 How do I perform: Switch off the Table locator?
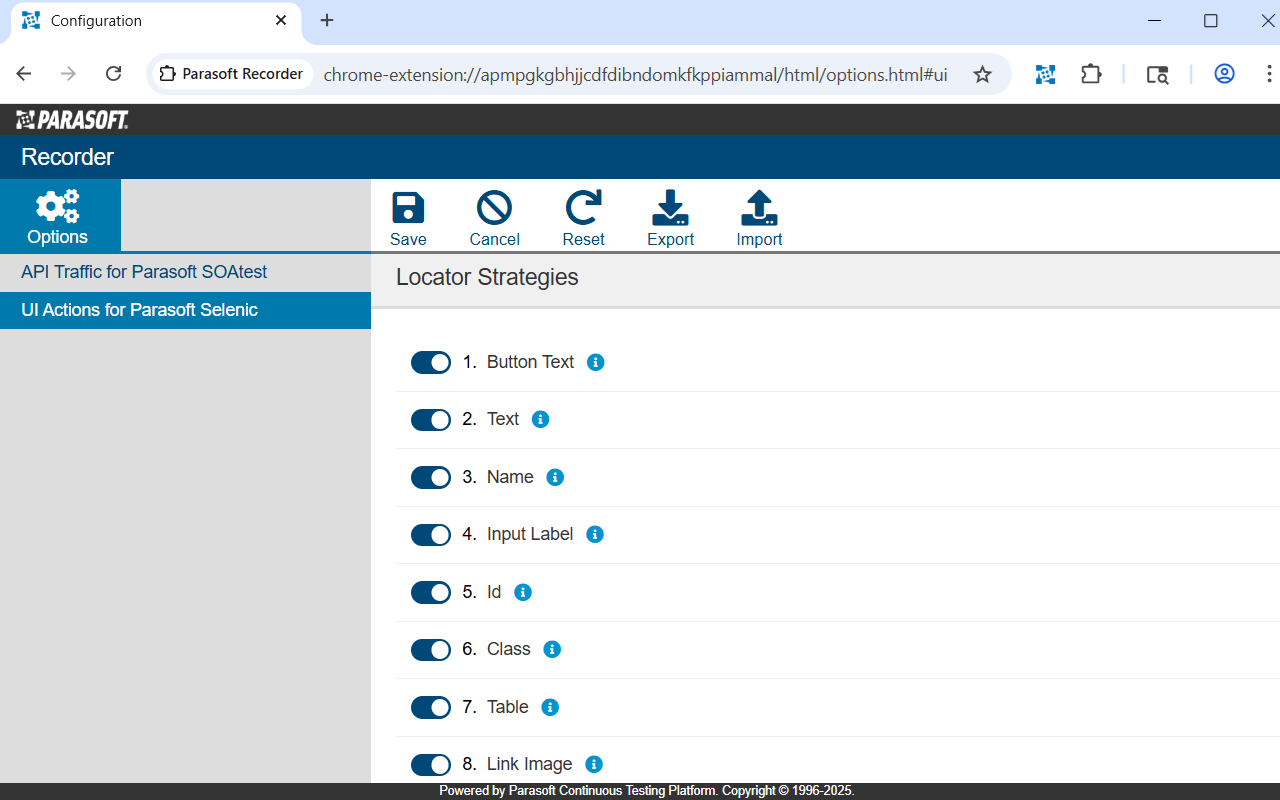431,707
